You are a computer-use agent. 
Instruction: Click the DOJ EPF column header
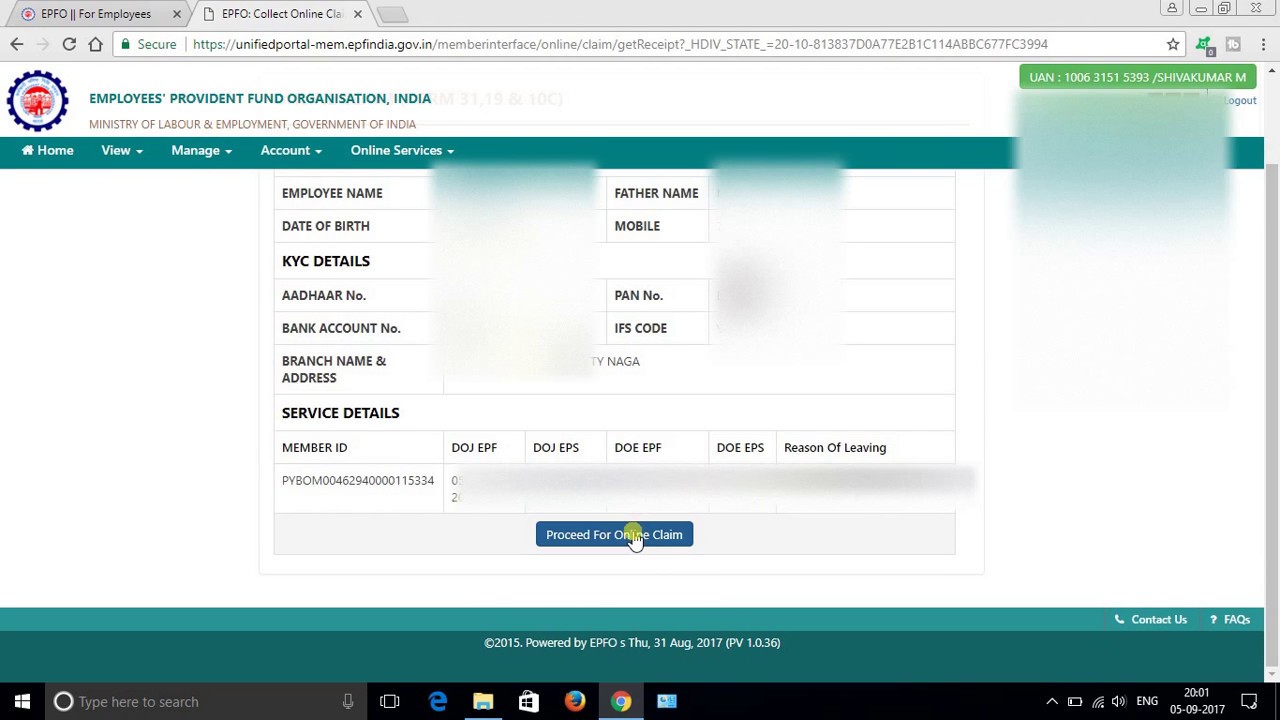pyautogui.click(x=474, y=447)
